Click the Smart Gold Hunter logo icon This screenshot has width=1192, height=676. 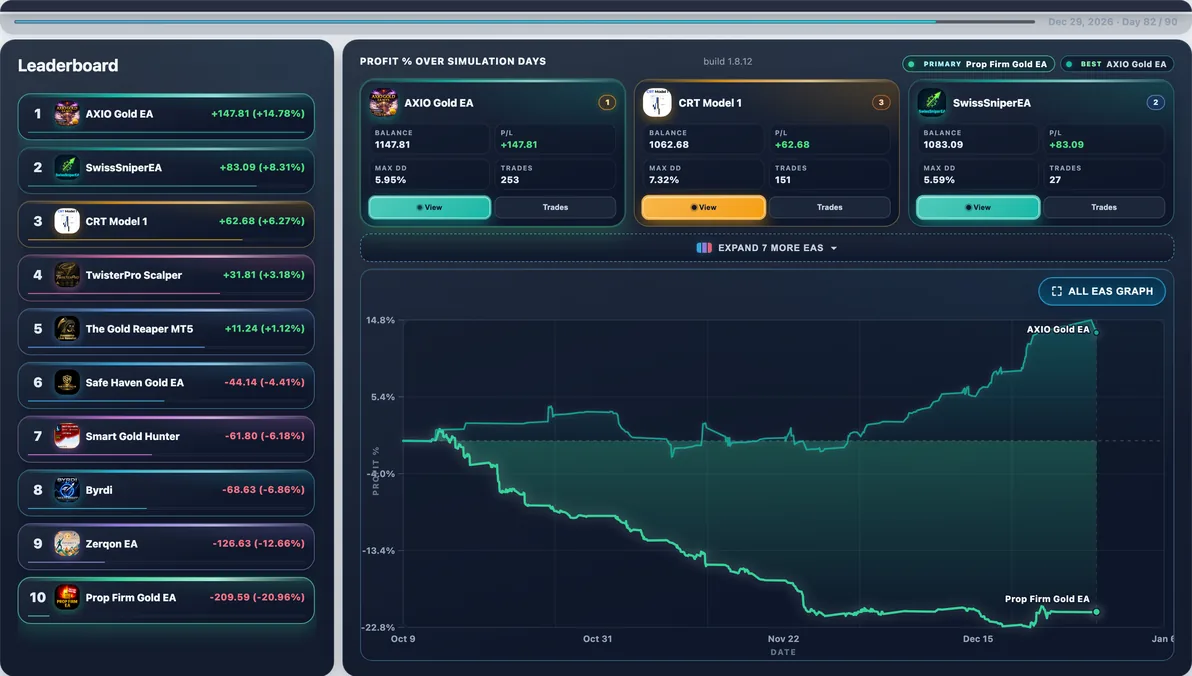click(67, 436)
